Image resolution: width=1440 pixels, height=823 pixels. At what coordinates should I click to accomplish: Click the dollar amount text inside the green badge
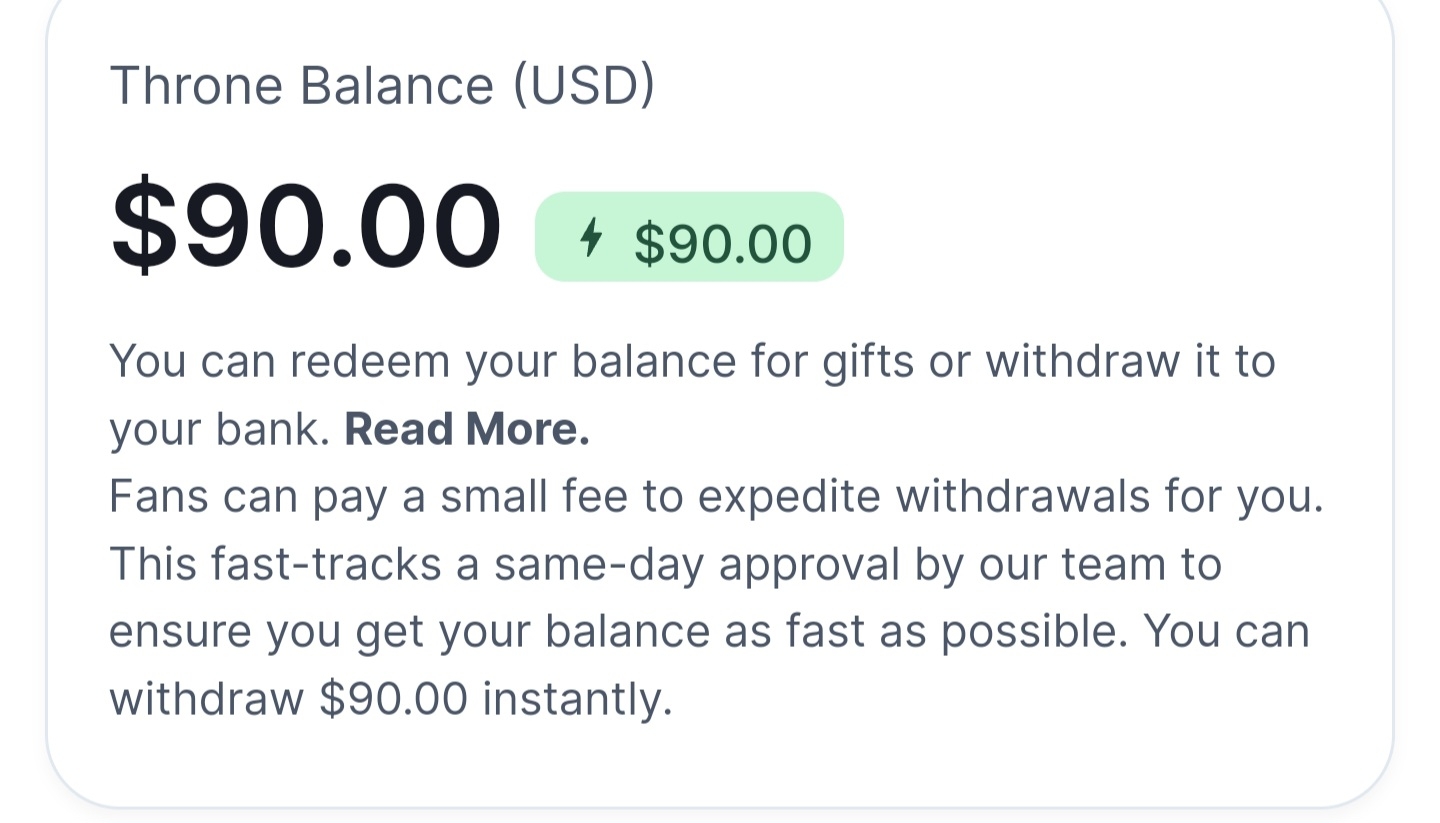tap(722, 243)
